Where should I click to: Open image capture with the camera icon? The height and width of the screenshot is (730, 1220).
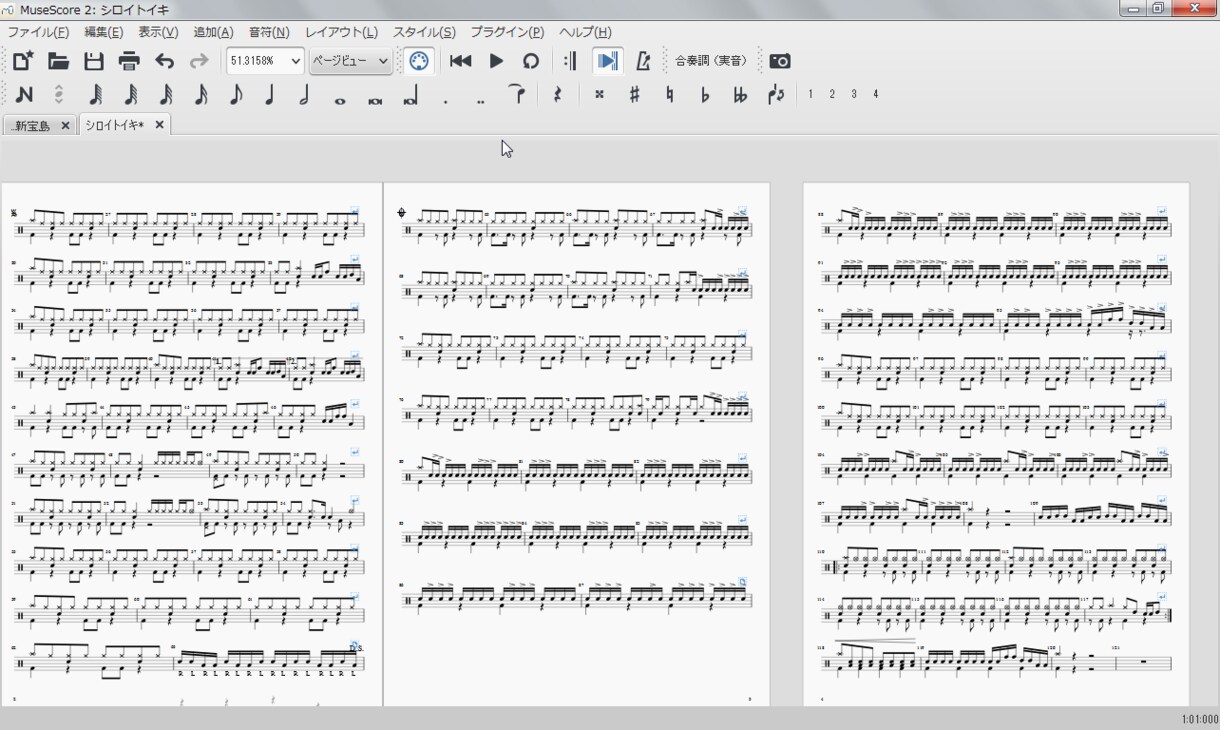[x=780, y=61]
